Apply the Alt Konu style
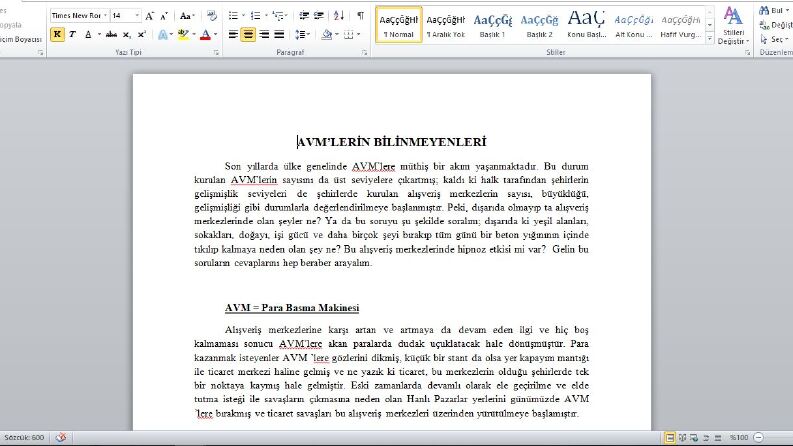 (633, 25)
